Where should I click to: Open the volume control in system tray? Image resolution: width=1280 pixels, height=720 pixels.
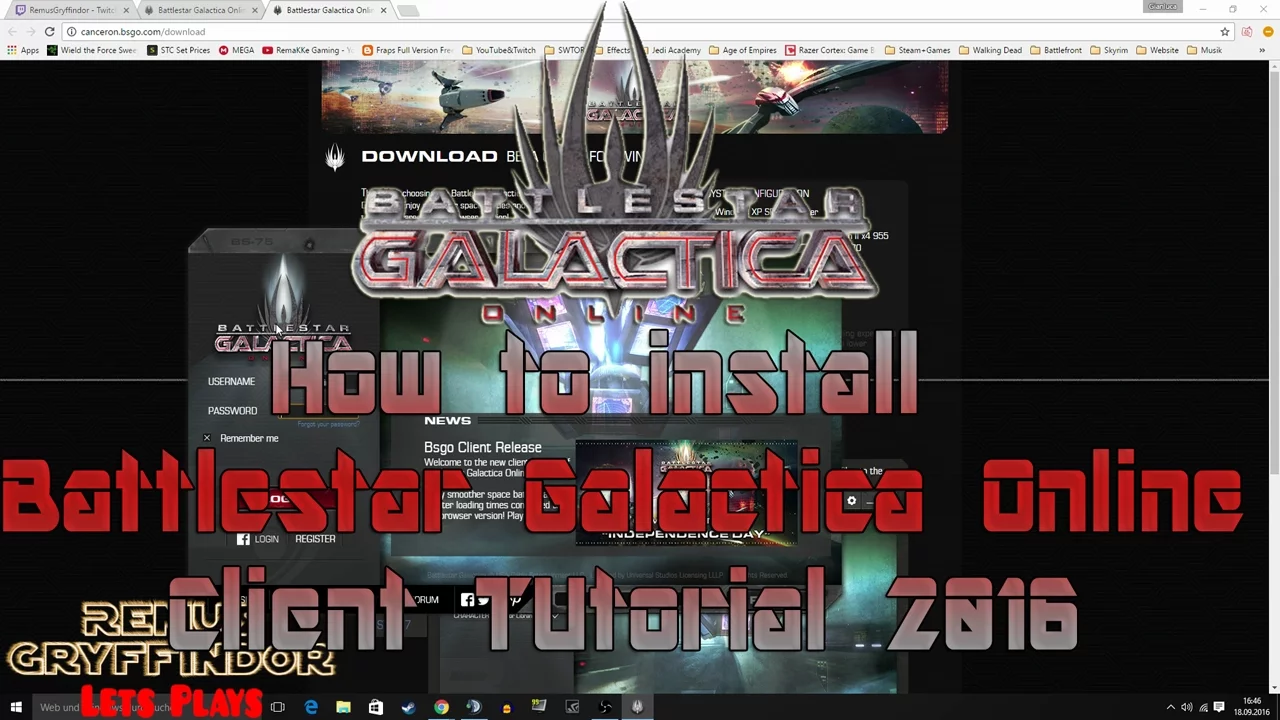click(1186, 708)
